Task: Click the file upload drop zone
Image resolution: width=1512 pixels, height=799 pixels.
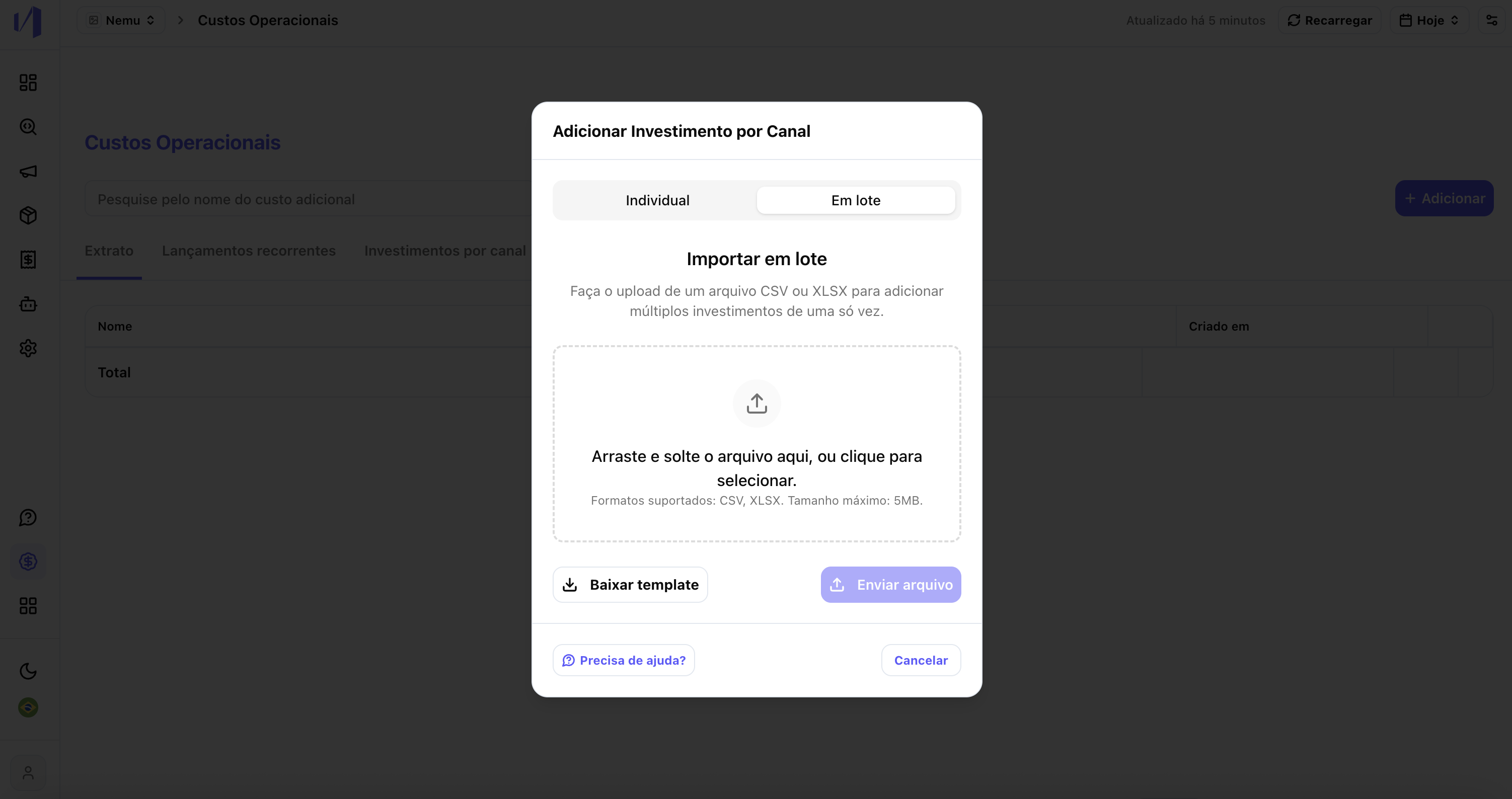Action: coord(757,444)
